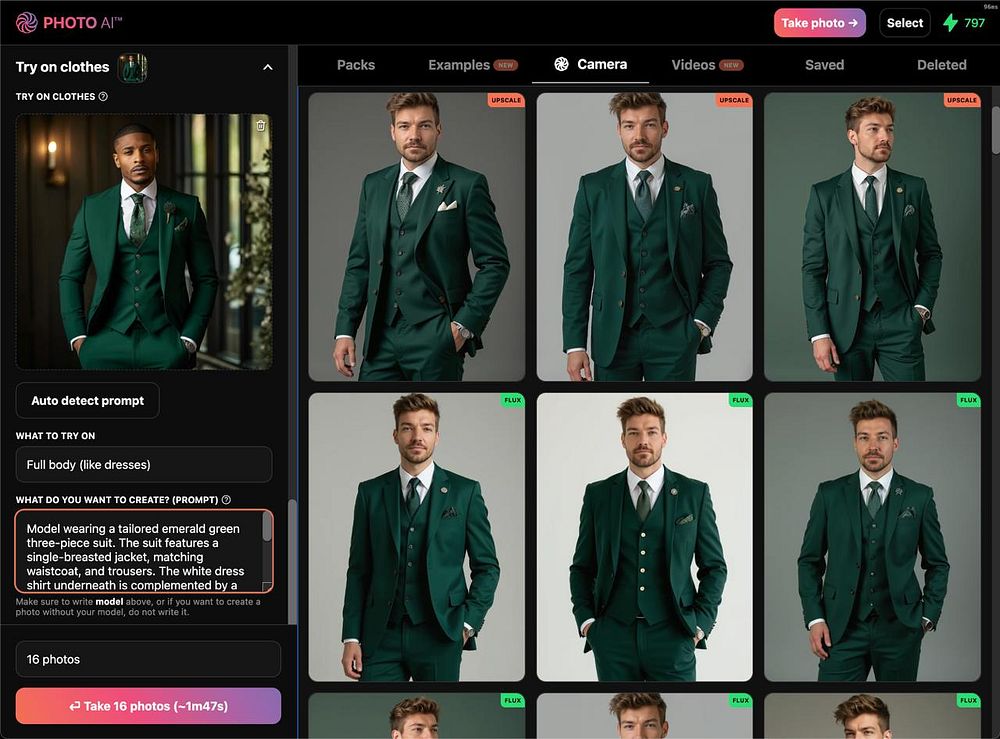Image resolution: width=1000 pixels, height=739 pixels.
Task: Click small suit thumbnail beside Try on clothes
Action: [x=132, y=68]
